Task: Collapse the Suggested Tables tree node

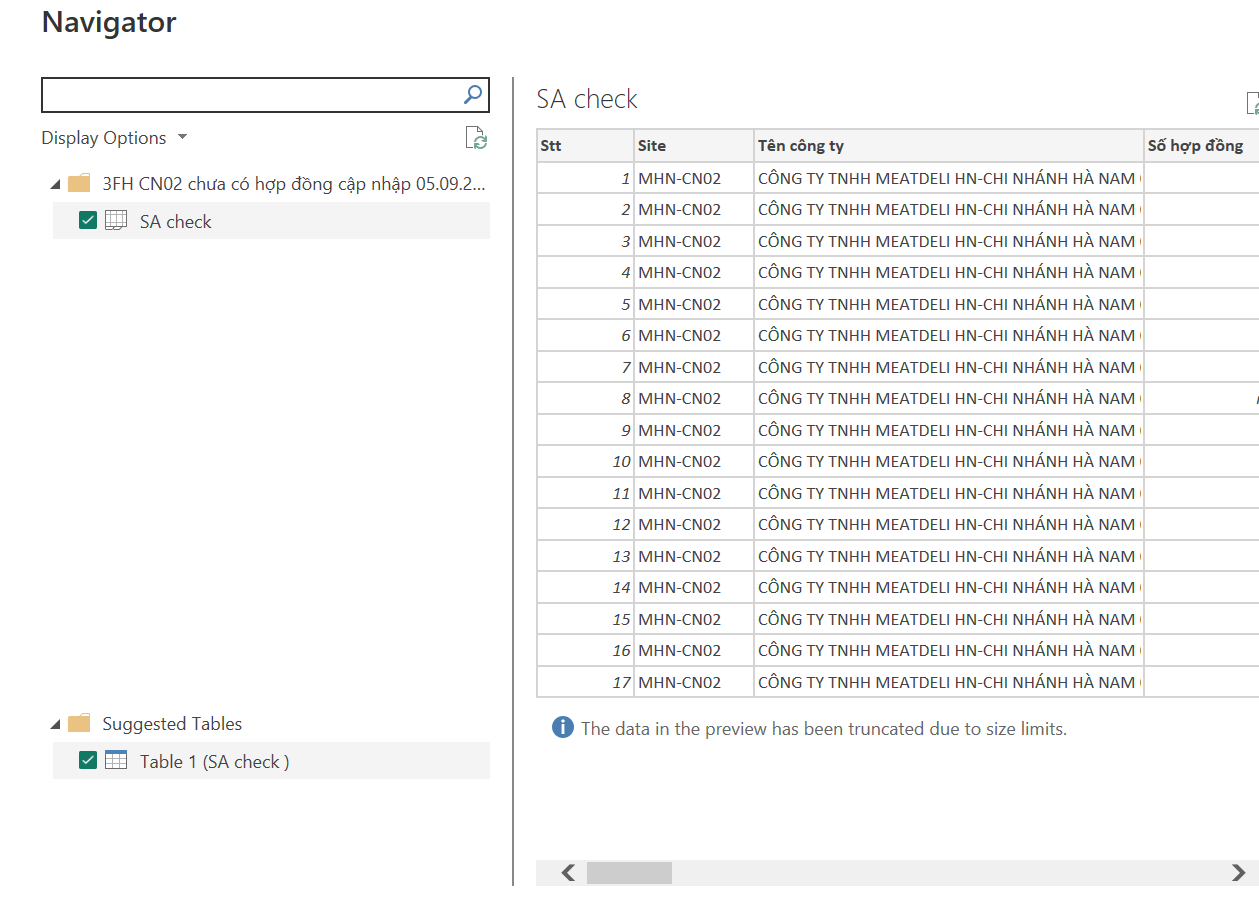Action: pyautogui.click(x=54, y=724)
